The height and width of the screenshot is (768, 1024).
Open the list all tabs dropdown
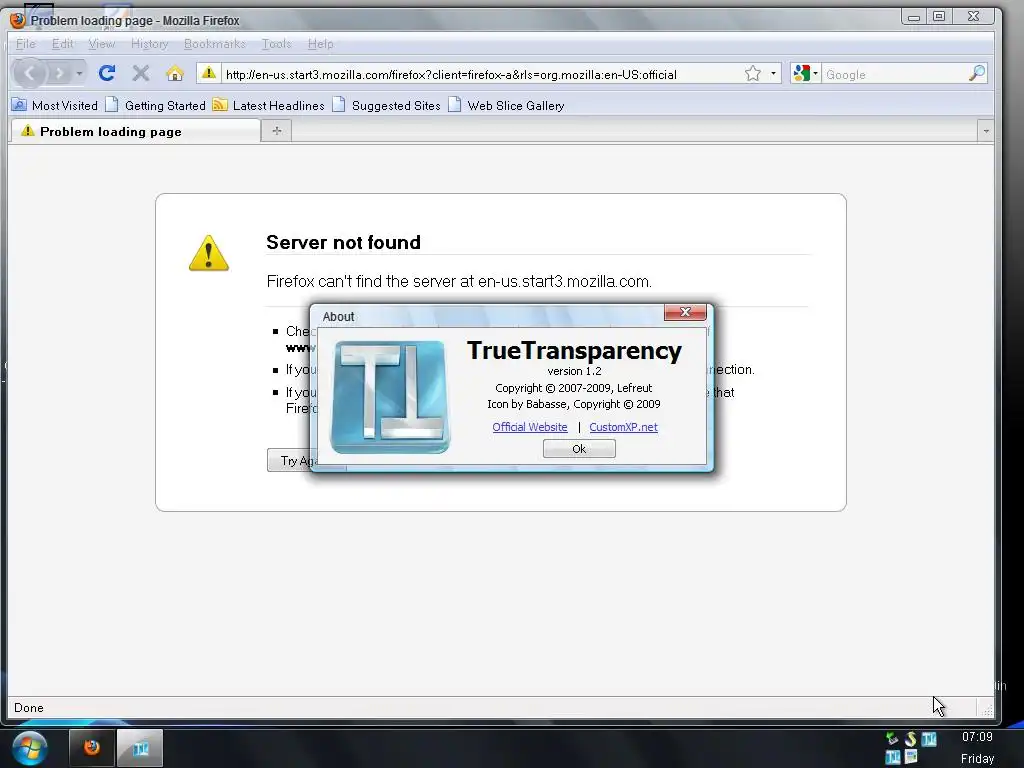click(985, 131)
